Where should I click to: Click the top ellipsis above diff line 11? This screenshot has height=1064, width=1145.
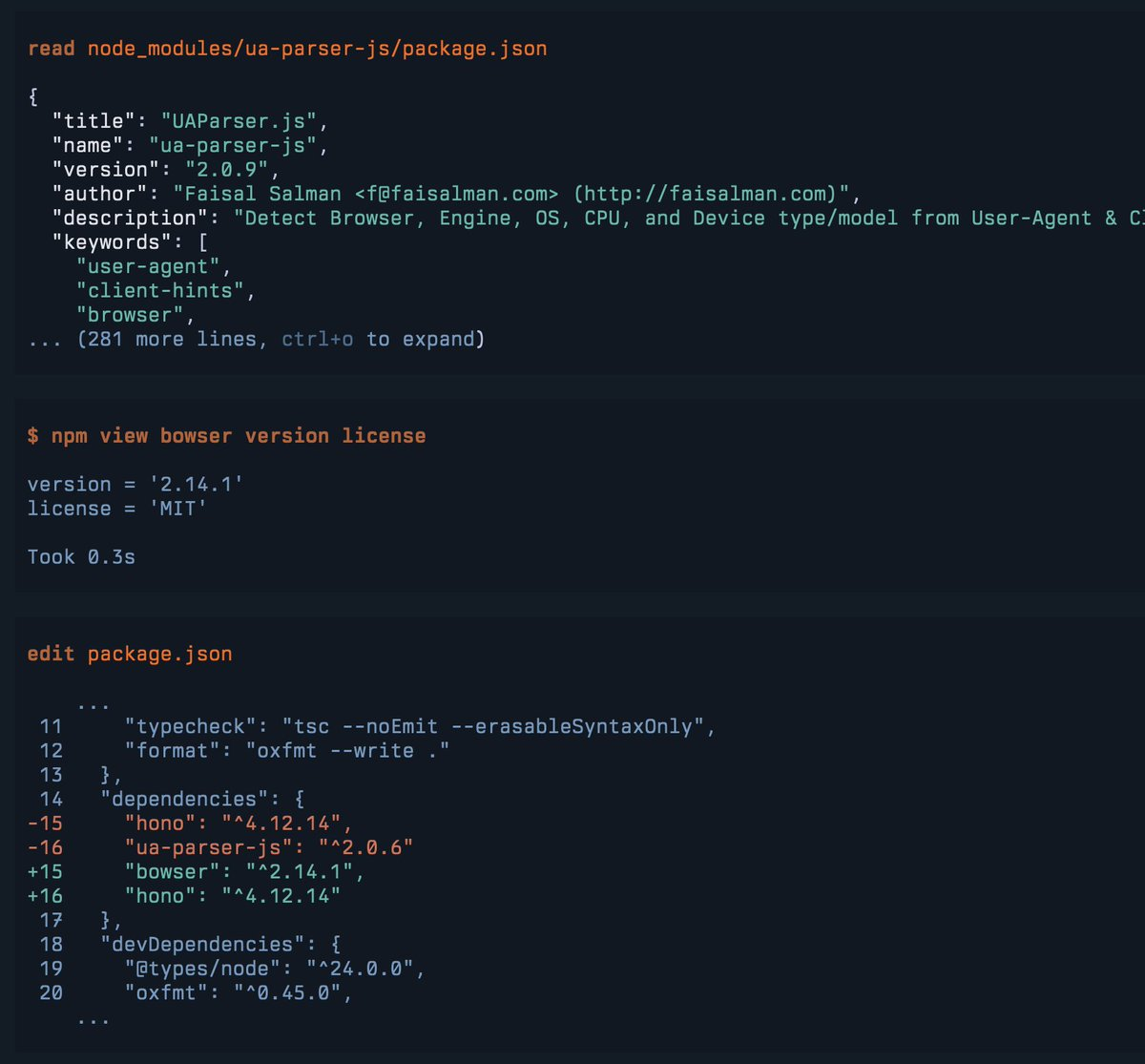(93, 703)
